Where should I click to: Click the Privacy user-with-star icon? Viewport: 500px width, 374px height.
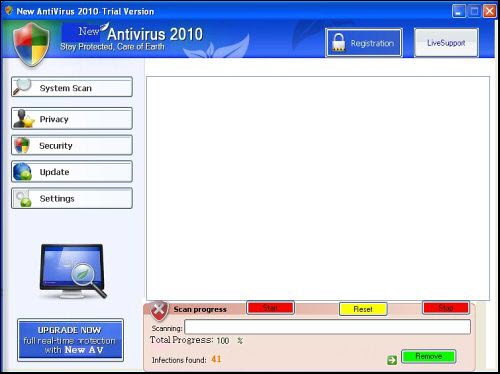click(24, 119)
